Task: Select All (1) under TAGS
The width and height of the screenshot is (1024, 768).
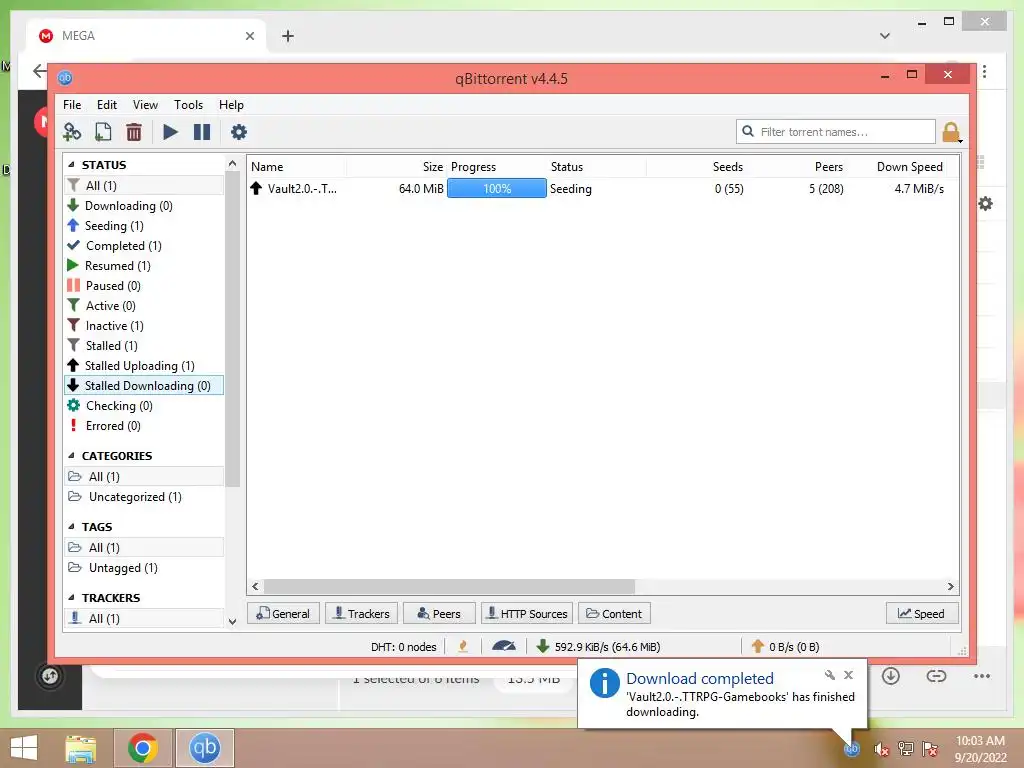Action: (144, 547)
